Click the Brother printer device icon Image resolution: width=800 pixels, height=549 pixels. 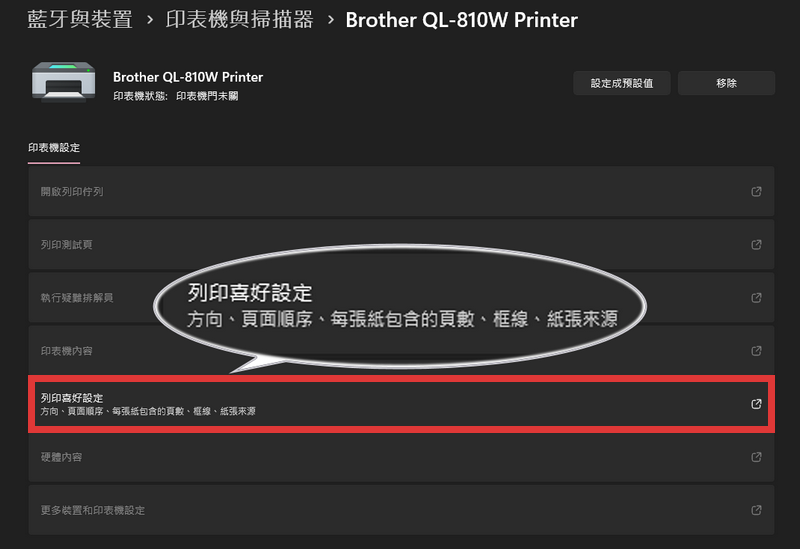pos(63,82)
